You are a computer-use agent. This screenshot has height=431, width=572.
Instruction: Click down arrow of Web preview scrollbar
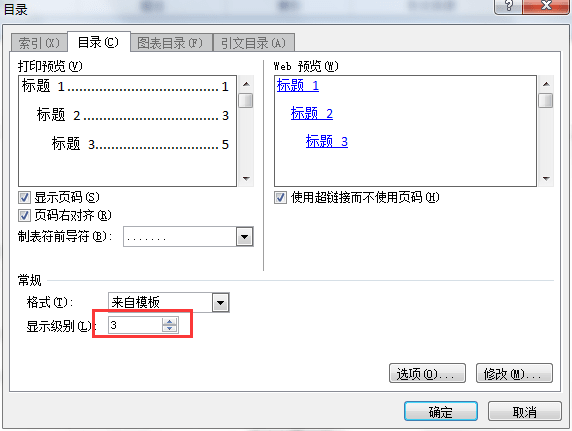point(546,179)
